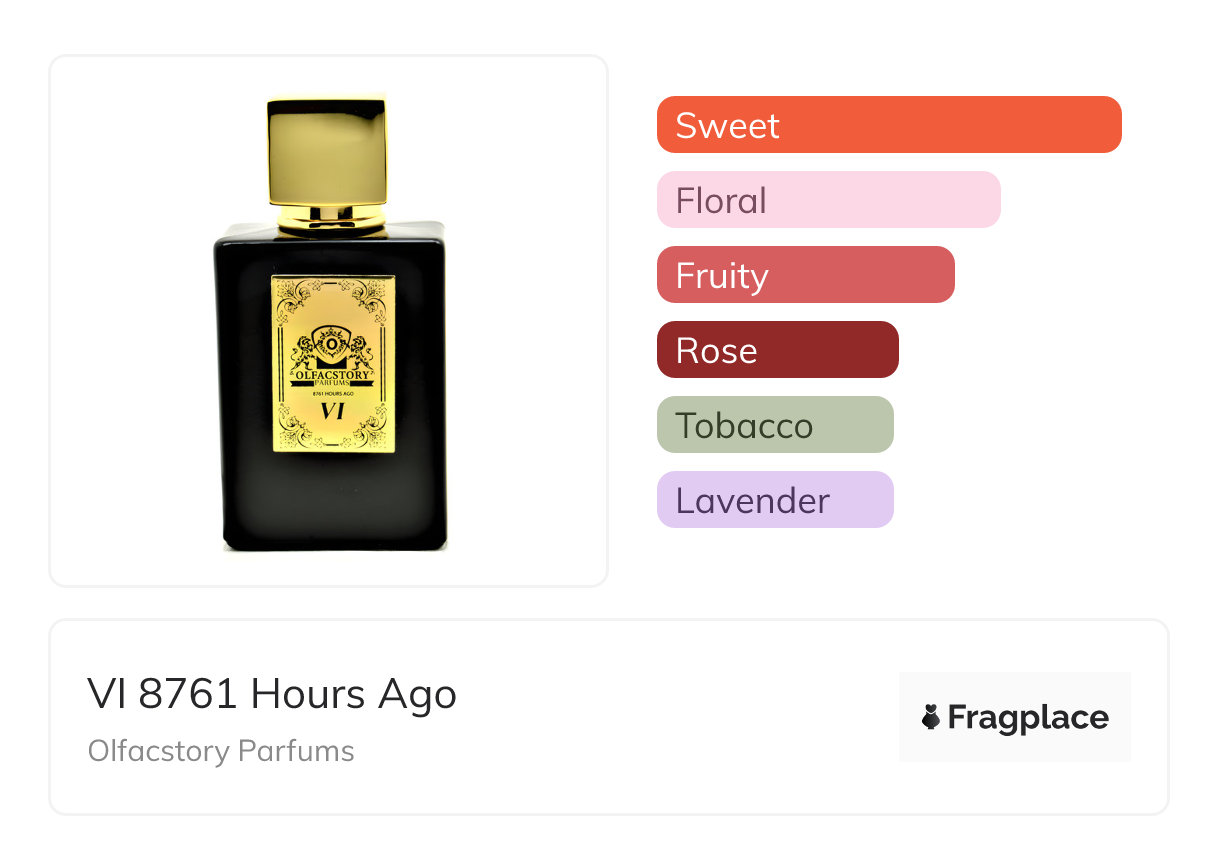The image size is (1218, 864).
Task: Pick the dark red Rose accord bar
Action: 778,350
